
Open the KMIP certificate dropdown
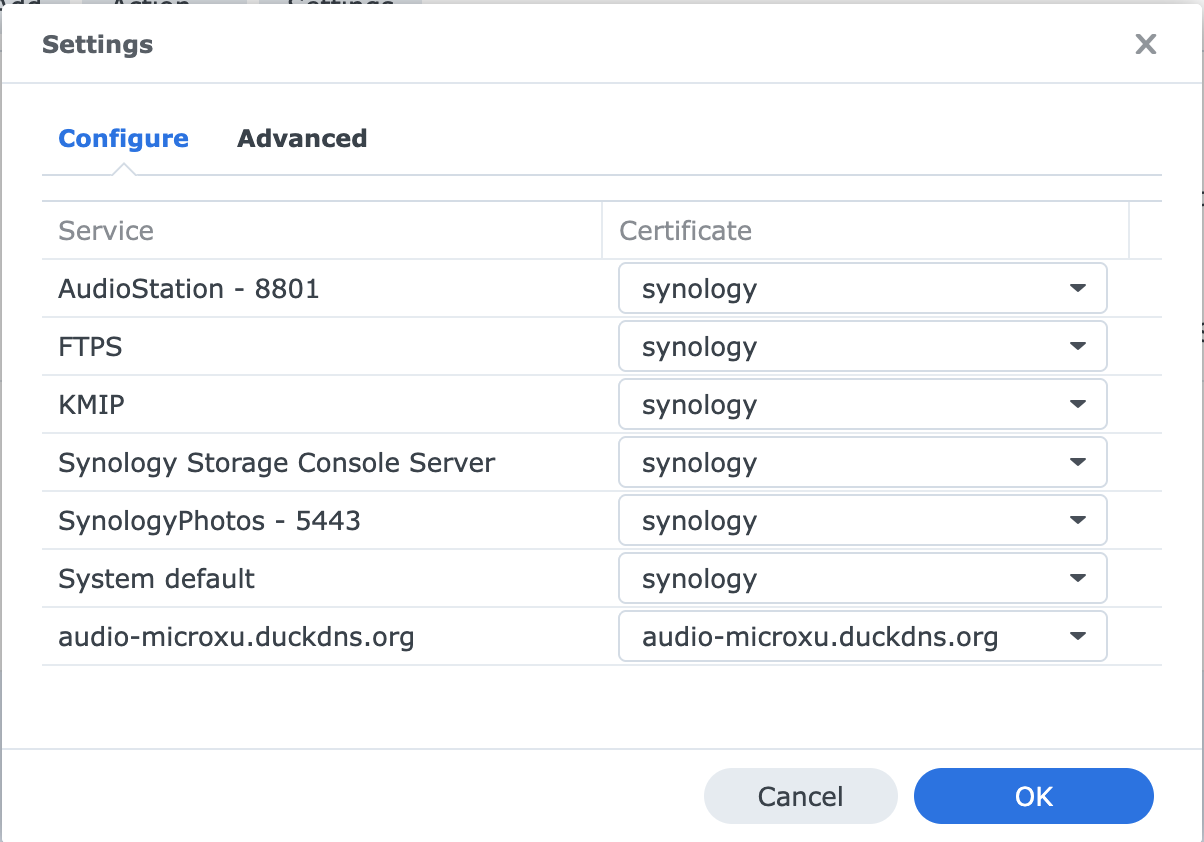click(x=862, y=405)
